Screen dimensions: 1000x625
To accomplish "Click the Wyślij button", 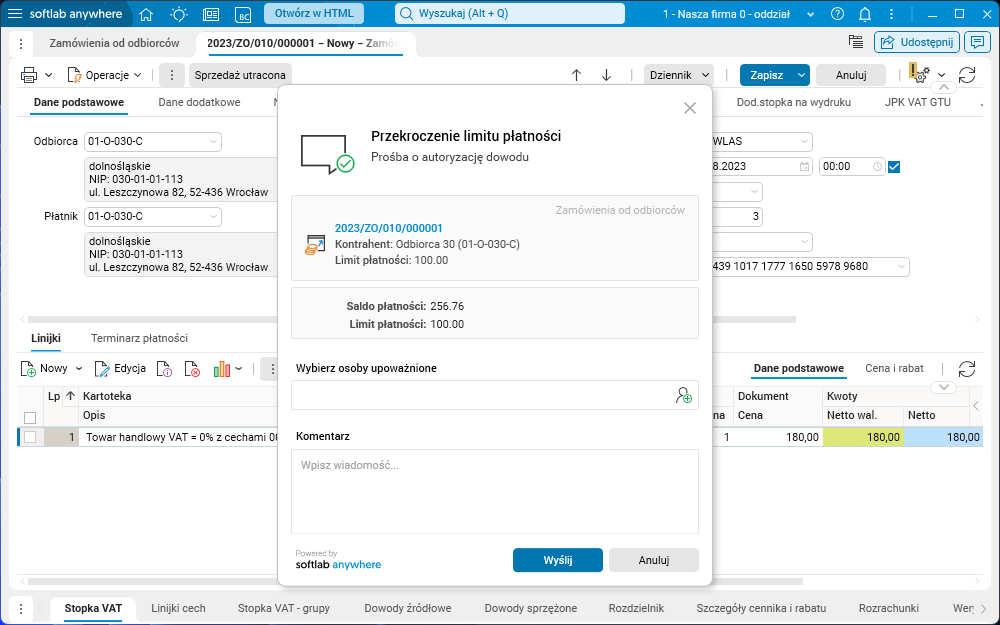I will click(557, 560).
